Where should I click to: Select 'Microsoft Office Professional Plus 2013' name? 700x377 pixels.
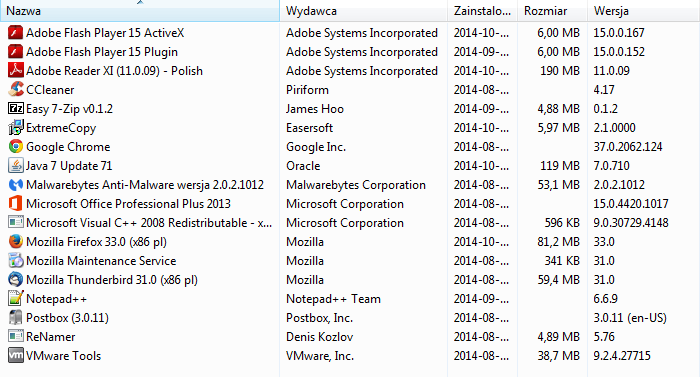pyautogui.click(x=128, y=204)
